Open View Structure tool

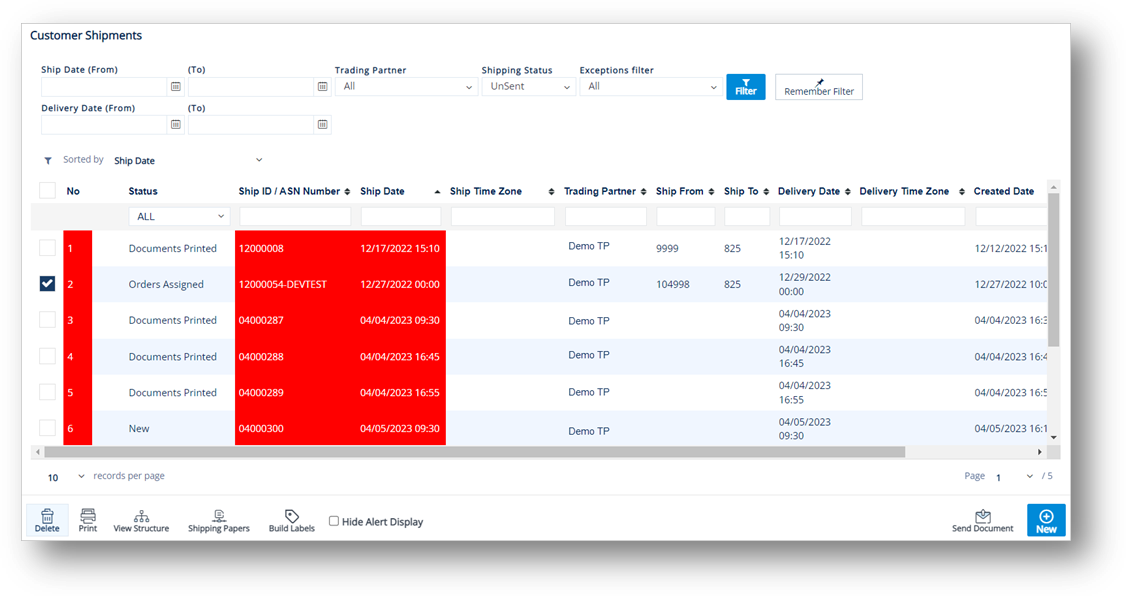pyautogui.click(x=140, y=519)
